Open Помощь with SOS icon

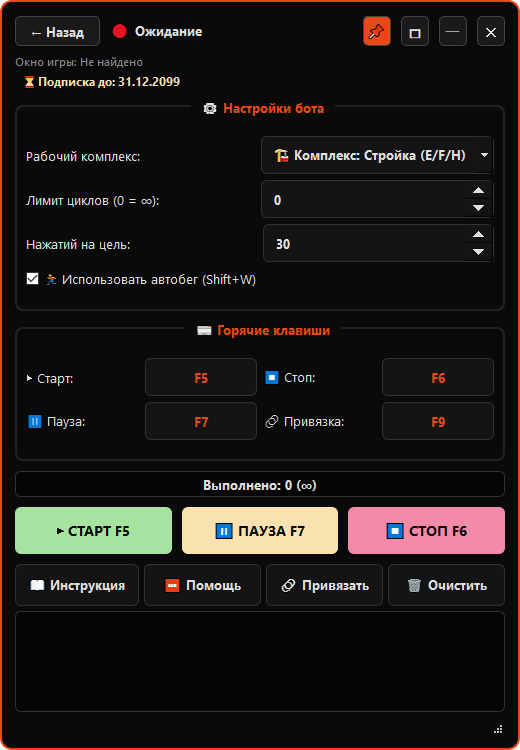(x=202, y=585)
